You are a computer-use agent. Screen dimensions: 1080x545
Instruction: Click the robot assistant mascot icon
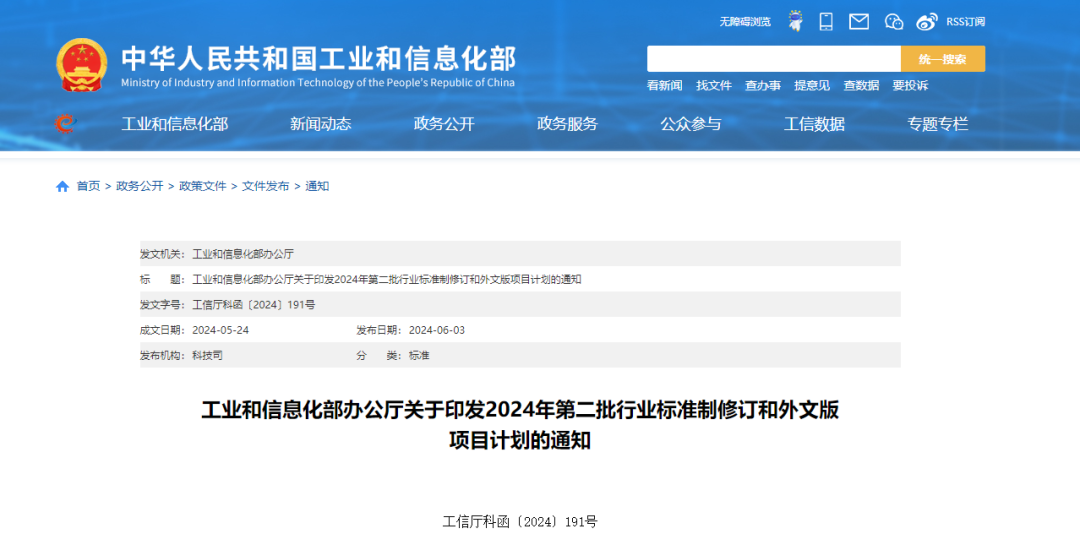pyautogui.click(x=795, y=21)
